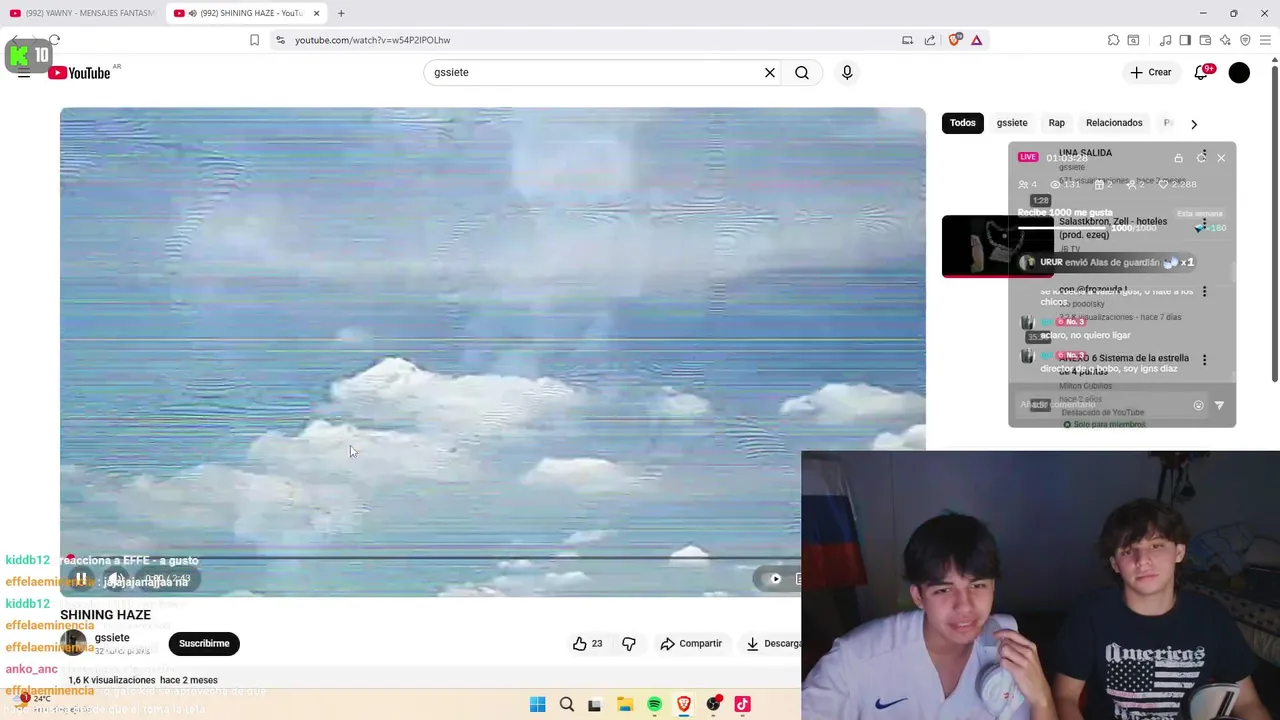This screenshot has width=1280, height=720.
Task: Download via the Descargar button
Action: pyautogui.click(x=772, y=643)
